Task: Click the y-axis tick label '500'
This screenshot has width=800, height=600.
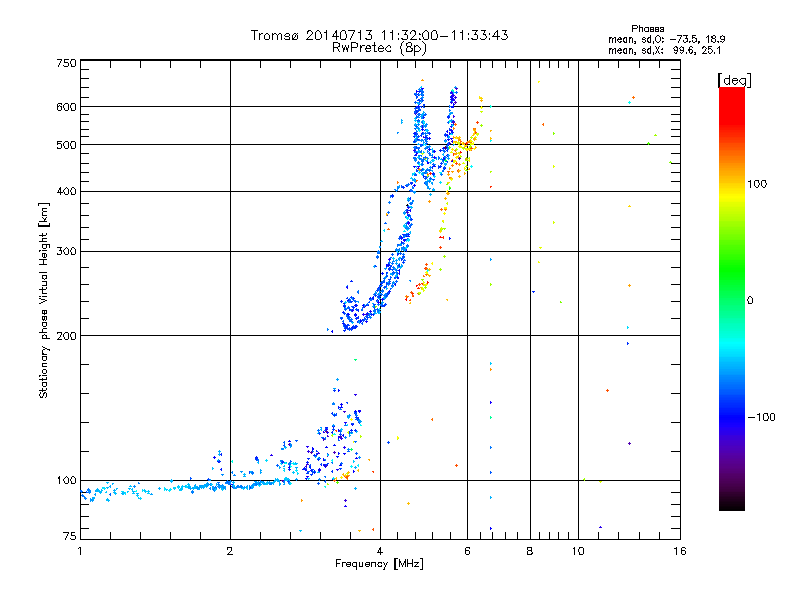Action: click(66, 145)
